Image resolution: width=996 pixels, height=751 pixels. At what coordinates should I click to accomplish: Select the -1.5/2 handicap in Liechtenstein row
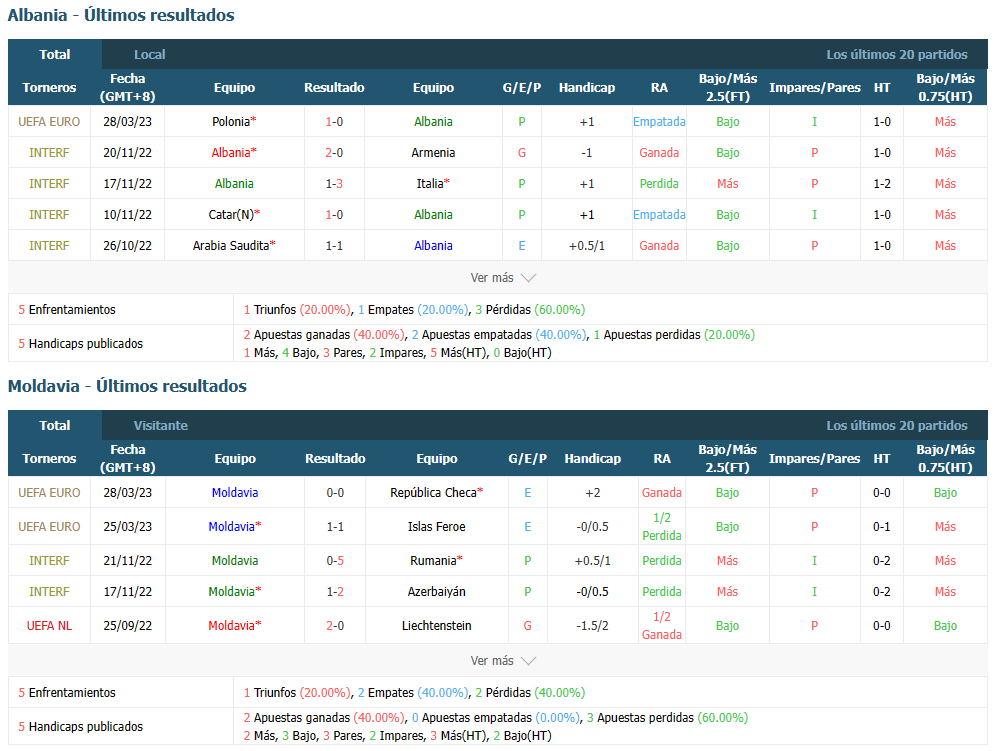pos(592,626)
